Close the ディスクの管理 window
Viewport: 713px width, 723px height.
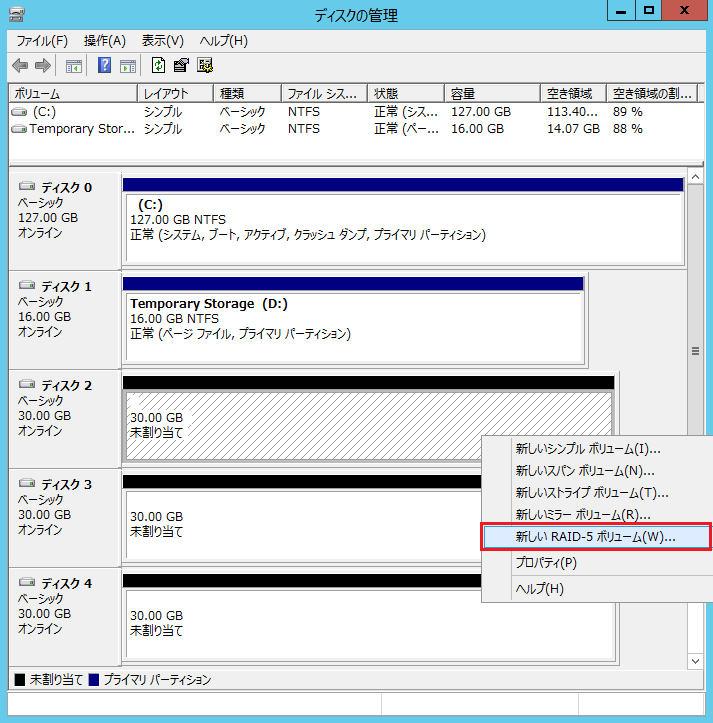pos(684,11)
